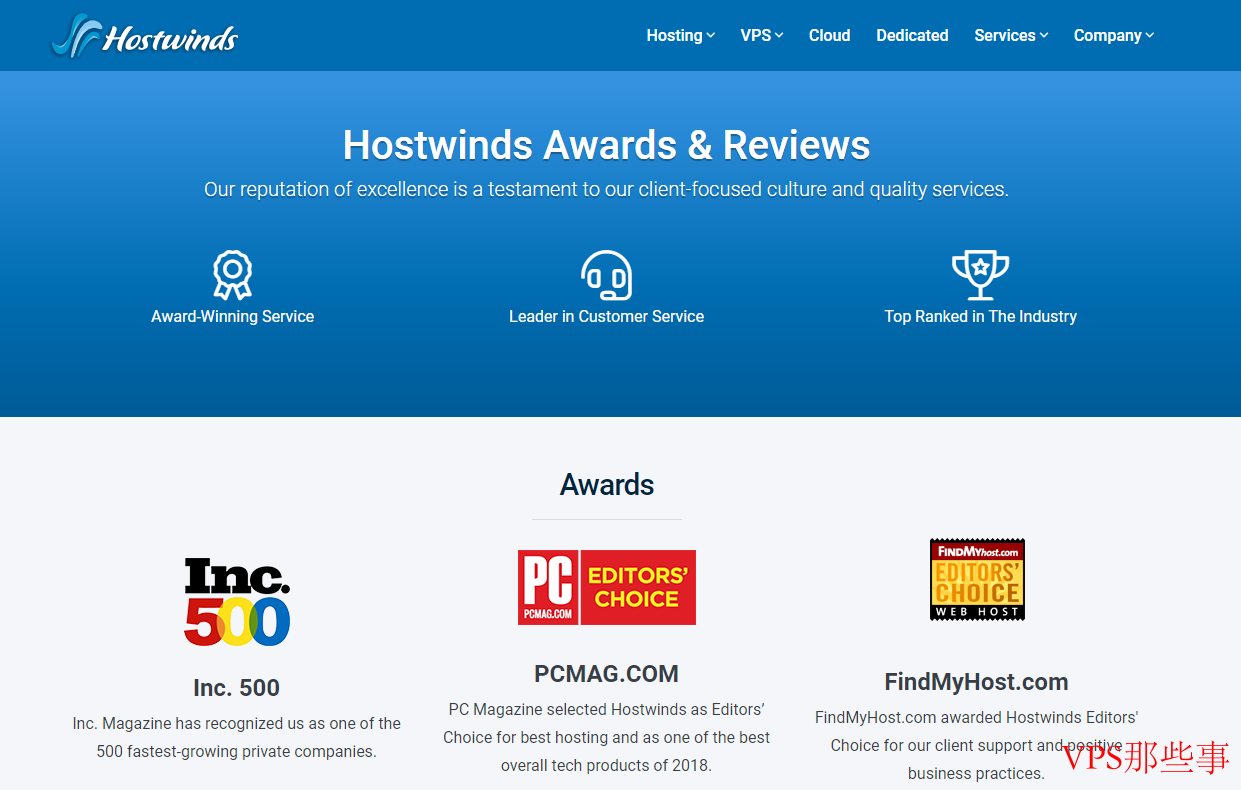Click the headset customer service icon
This screenshot has height=790, width=1241.
point(606,275)
